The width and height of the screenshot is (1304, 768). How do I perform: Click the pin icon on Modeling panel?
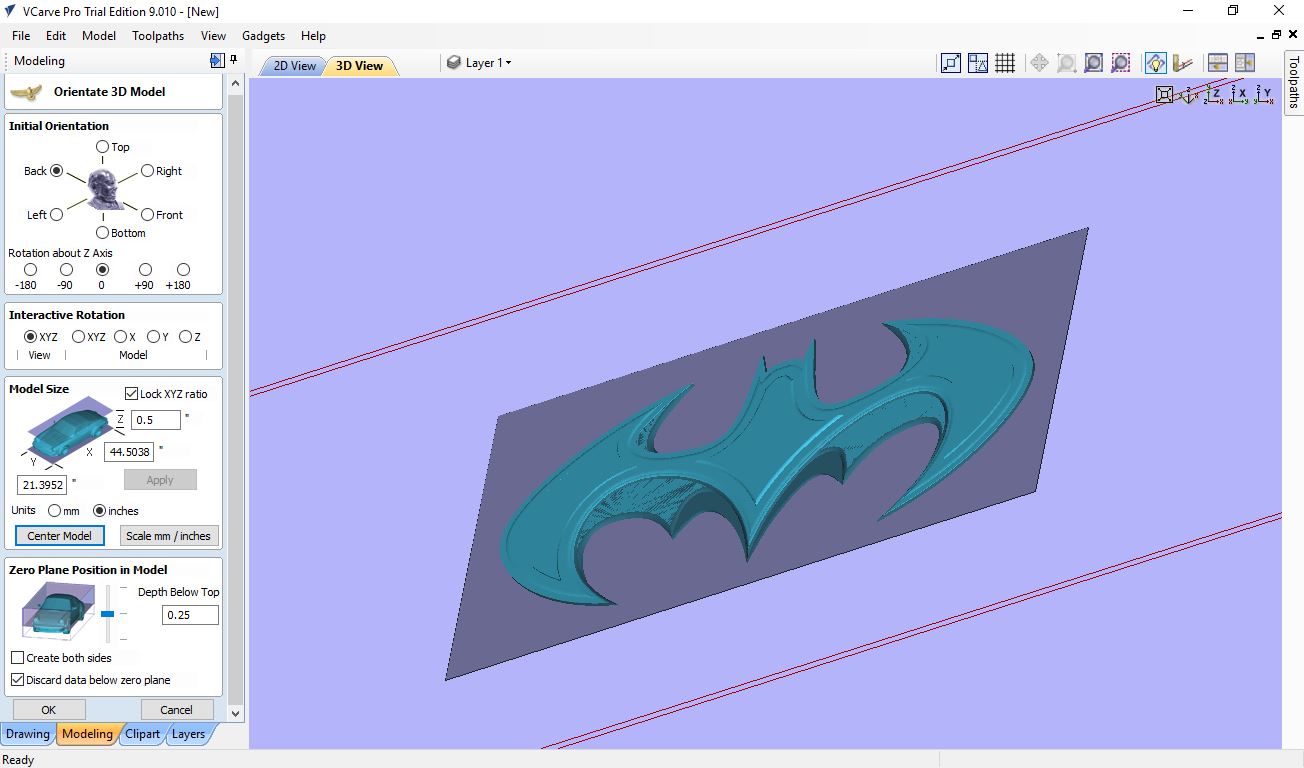[233, 61]
